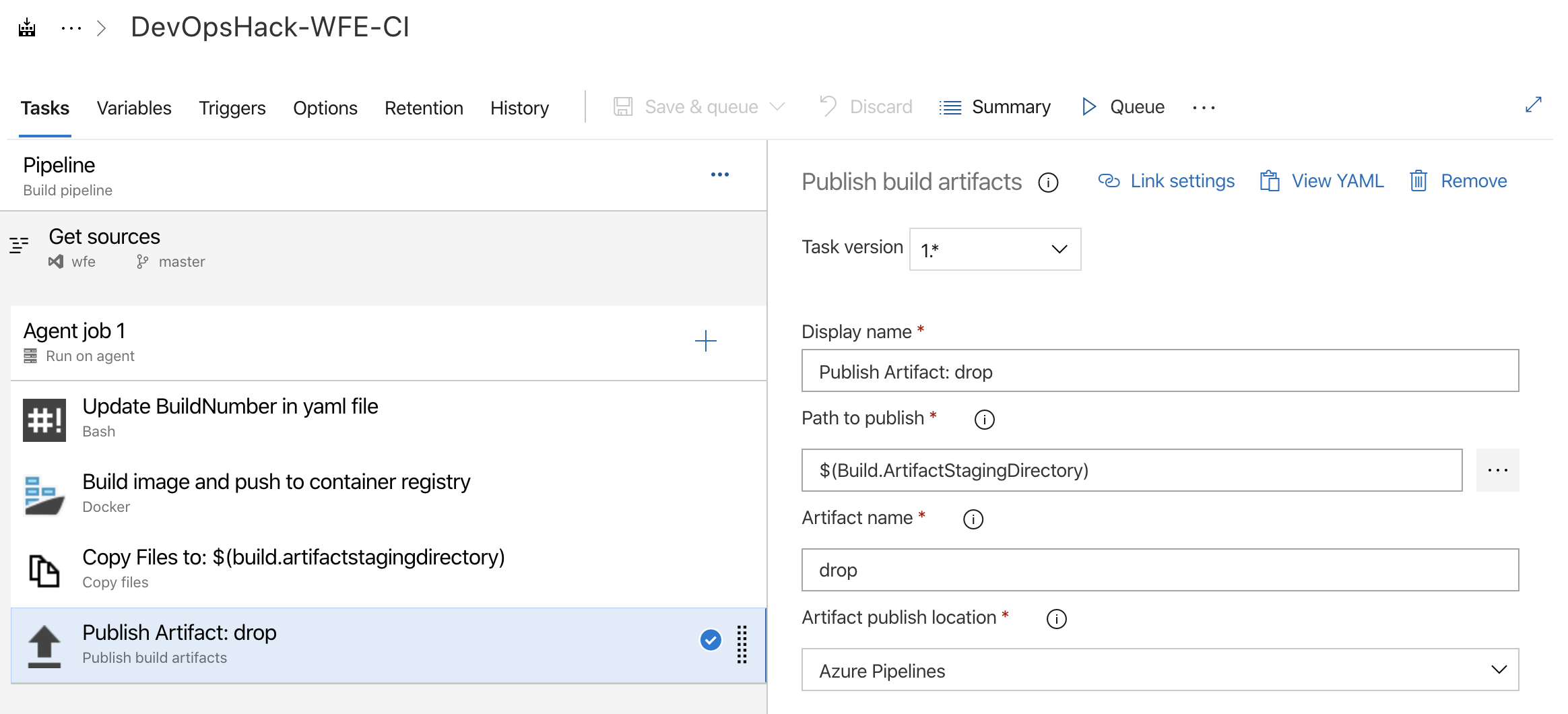Click the Queue play icon
The width and height of the screenshot is (1568, 714).
point(1089,106)
